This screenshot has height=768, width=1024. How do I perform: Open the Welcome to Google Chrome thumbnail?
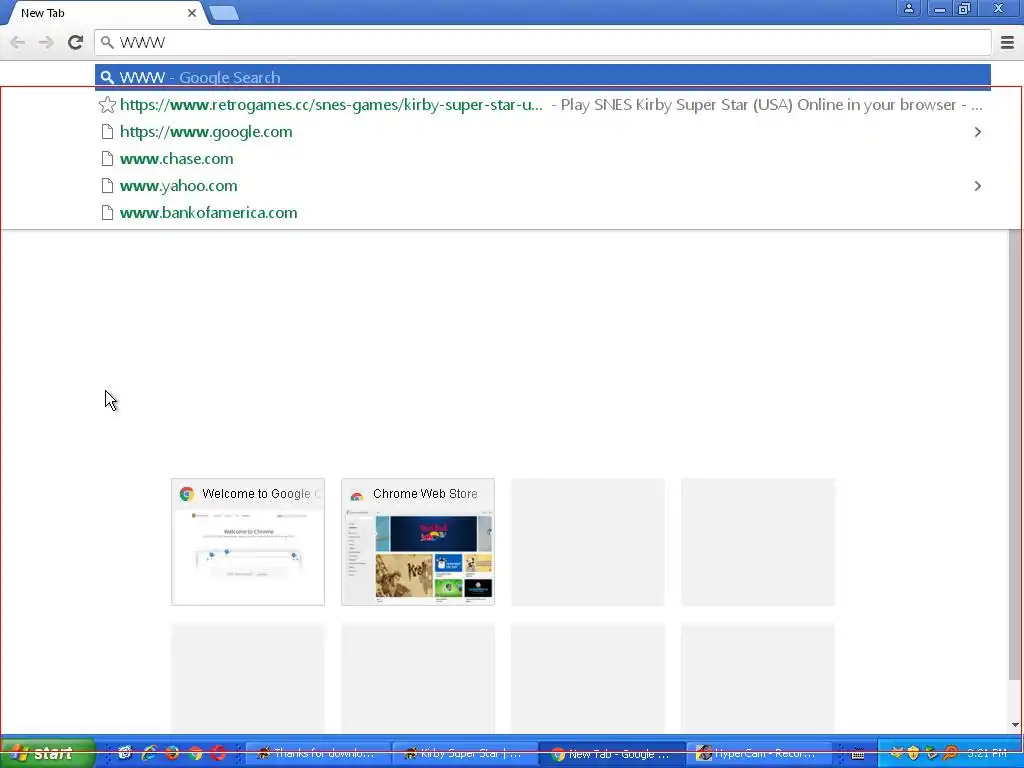click(248, 541)
